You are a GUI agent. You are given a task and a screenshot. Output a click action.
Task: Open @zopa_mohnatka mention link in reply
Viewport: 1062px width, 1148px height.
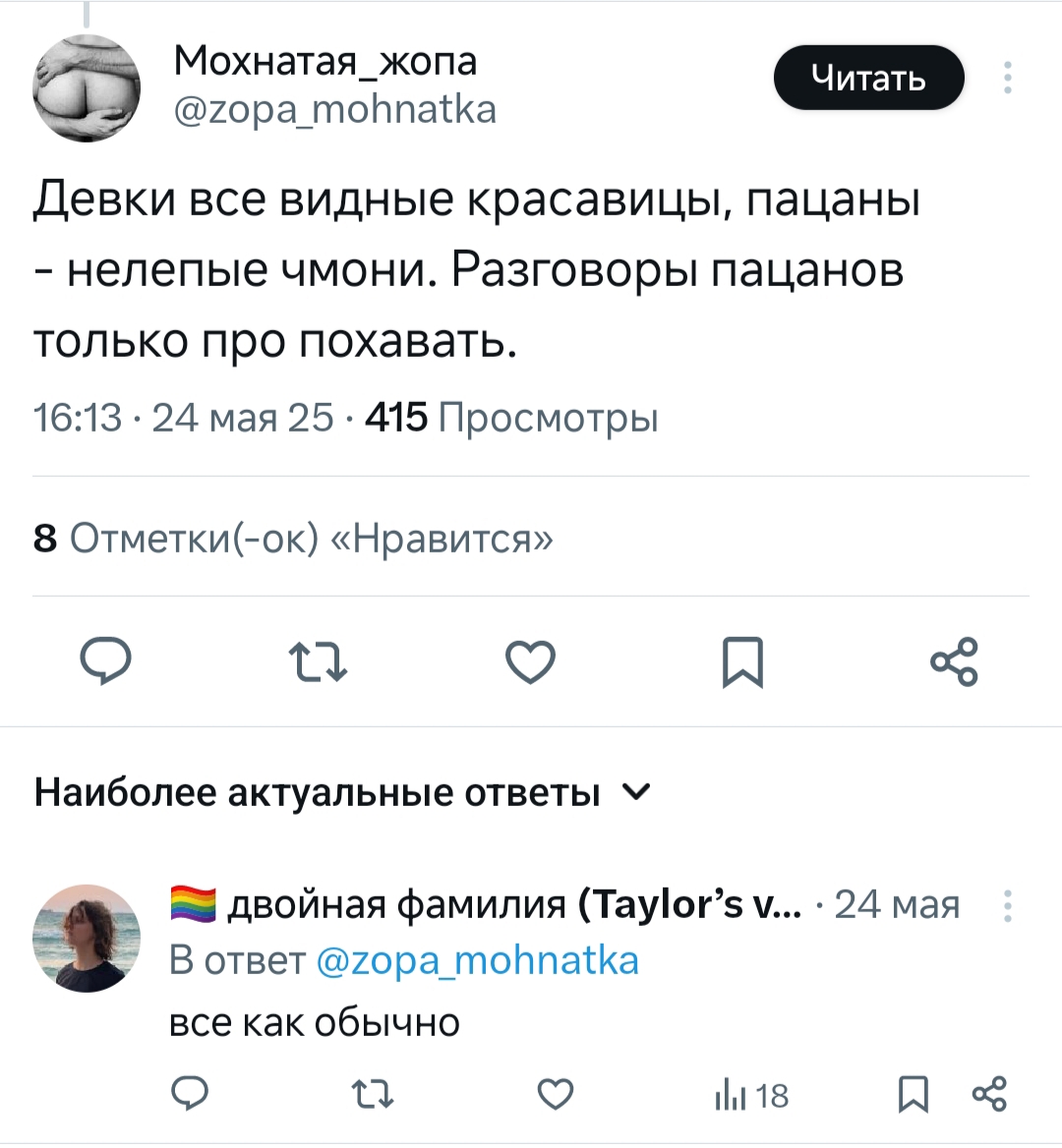click(478, 960)
